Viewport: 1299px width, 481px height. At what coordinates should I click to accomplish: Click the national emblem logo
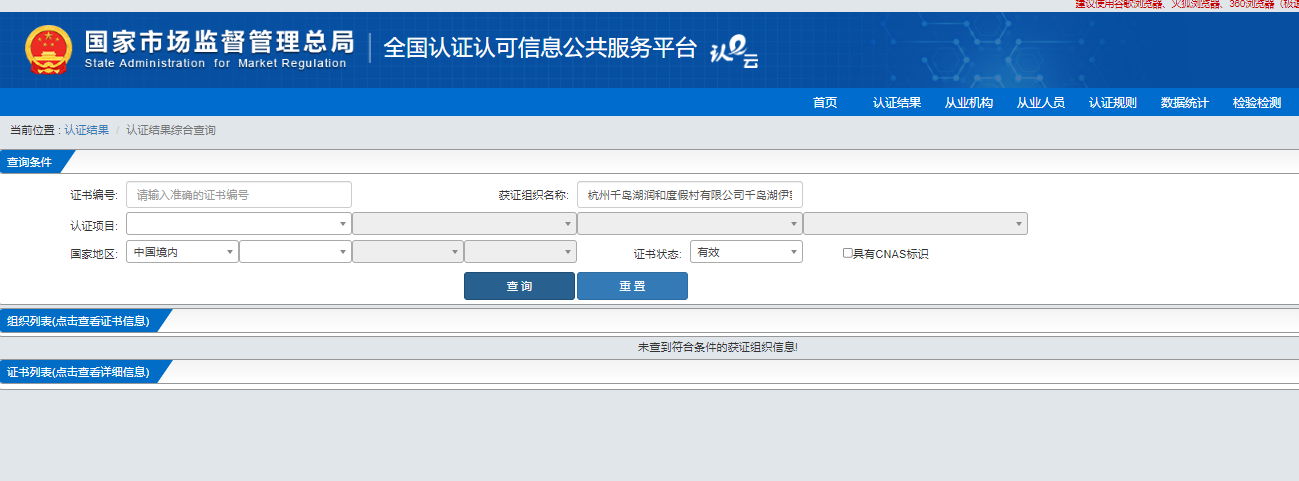click(48, 49)
